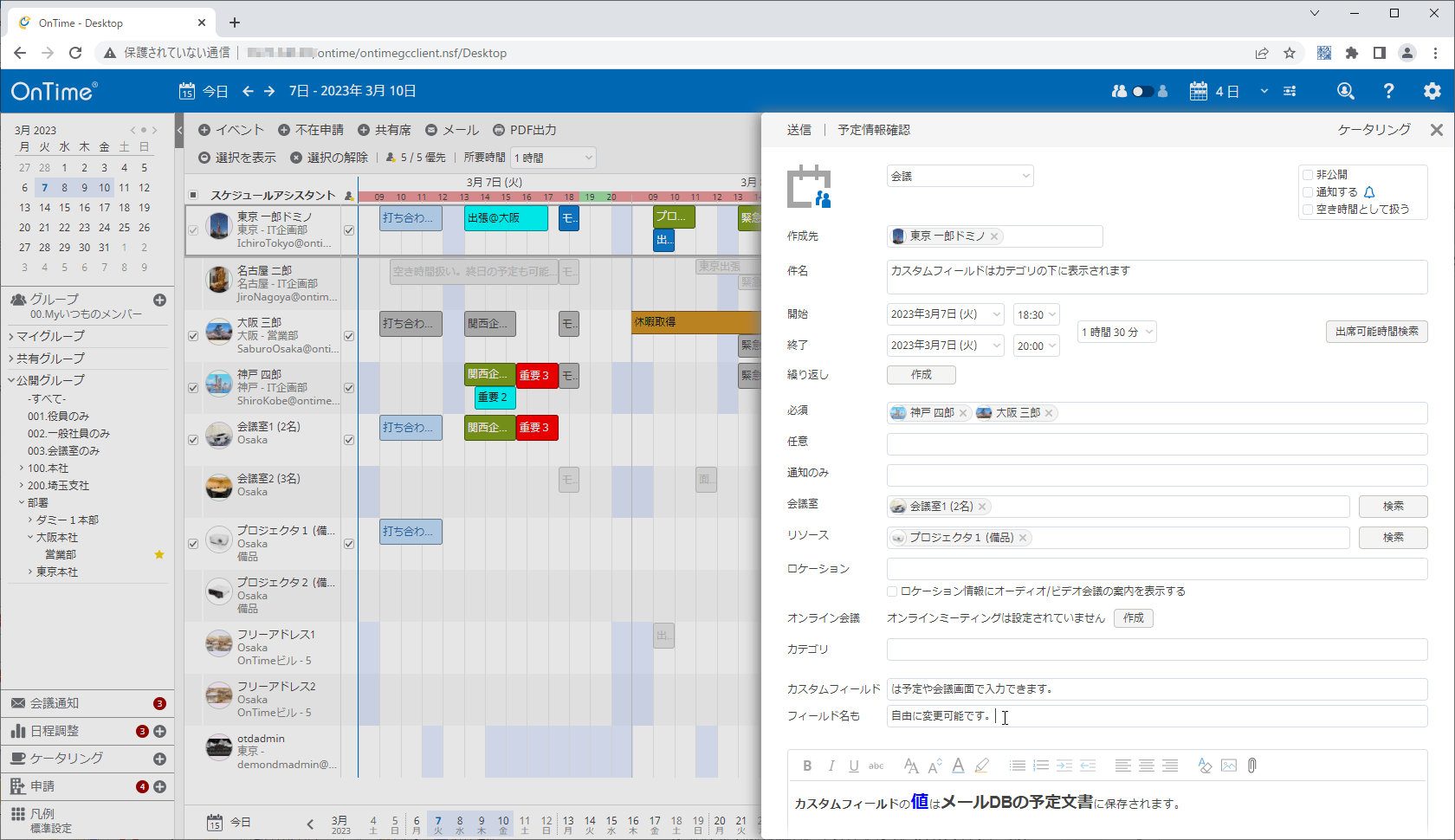Image resolution: width=1455 pixels, height=840 pixels.
Task: Apply bold formatting in the editor toolbar
Action: coord(807,766)
